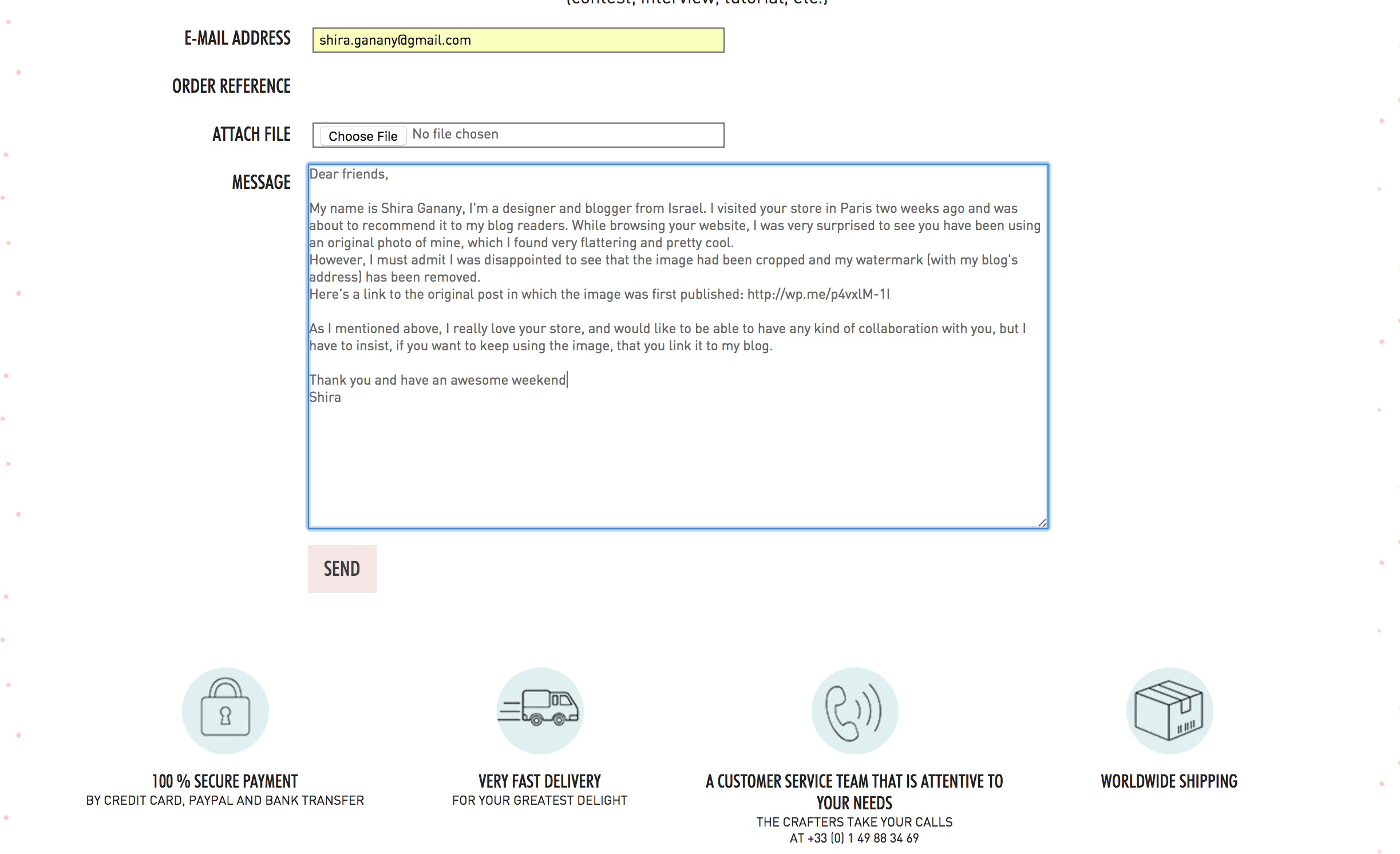This screenshot has width=1400, height=854.
Task: Click the wp.me link text in message
Action: point(818,294)
